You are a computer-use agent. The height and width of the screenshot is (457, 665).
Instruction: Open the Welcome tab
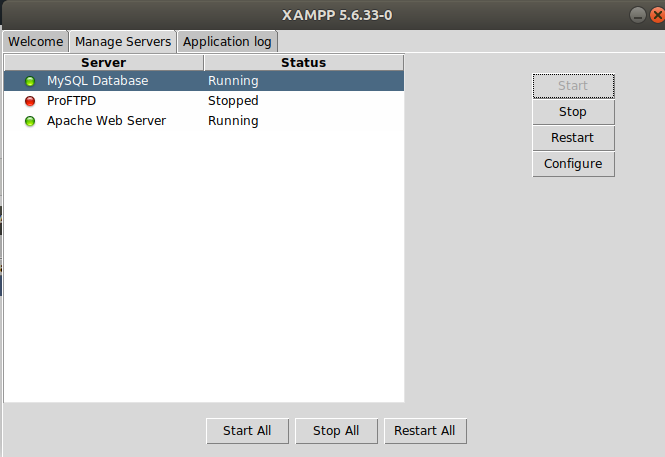tap(36, 42)
